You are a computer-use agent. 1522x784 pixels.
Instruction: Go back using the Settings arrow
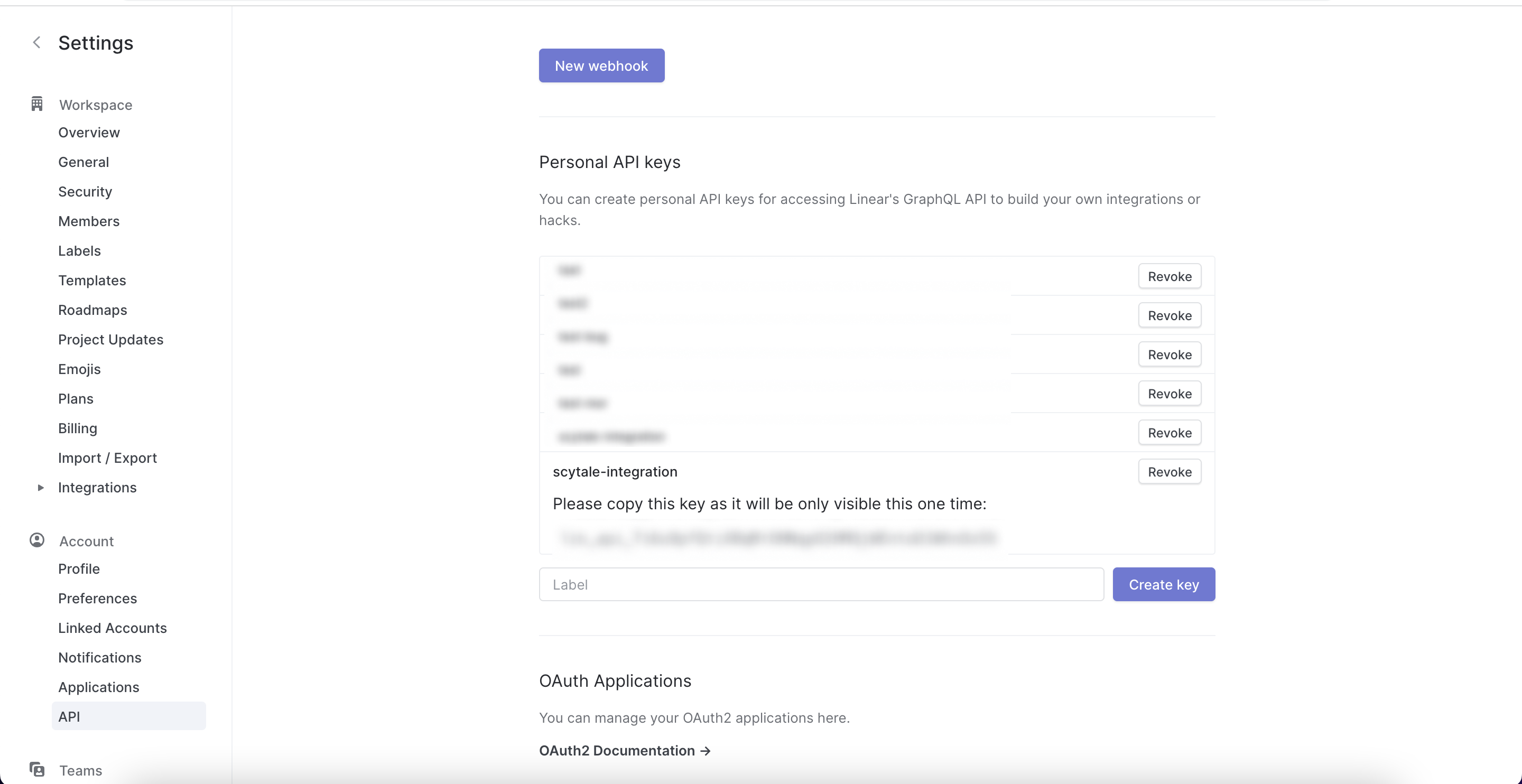36,43
